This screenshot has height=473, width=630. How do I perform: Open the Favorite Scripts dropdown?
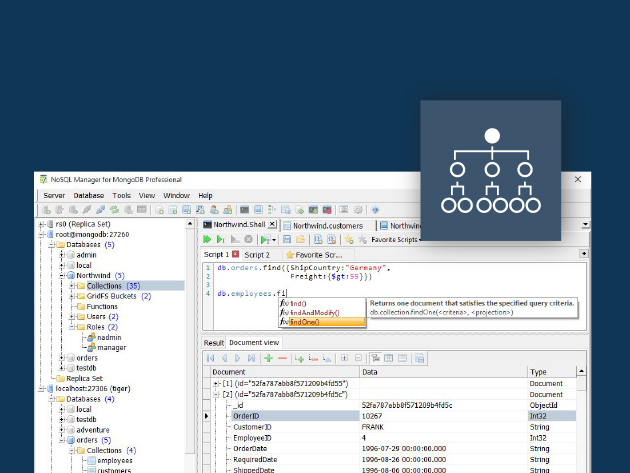point(396,240)
